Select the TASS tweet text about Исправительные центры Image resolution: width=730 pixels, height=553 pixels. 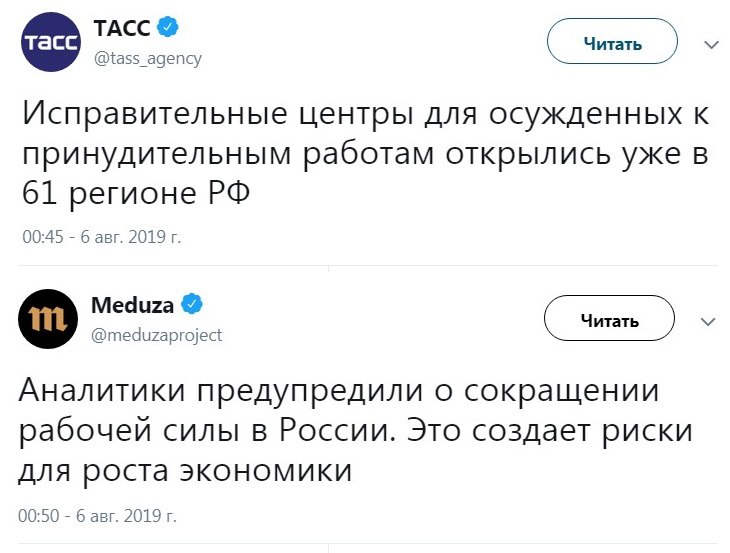(x=365, y=154)
